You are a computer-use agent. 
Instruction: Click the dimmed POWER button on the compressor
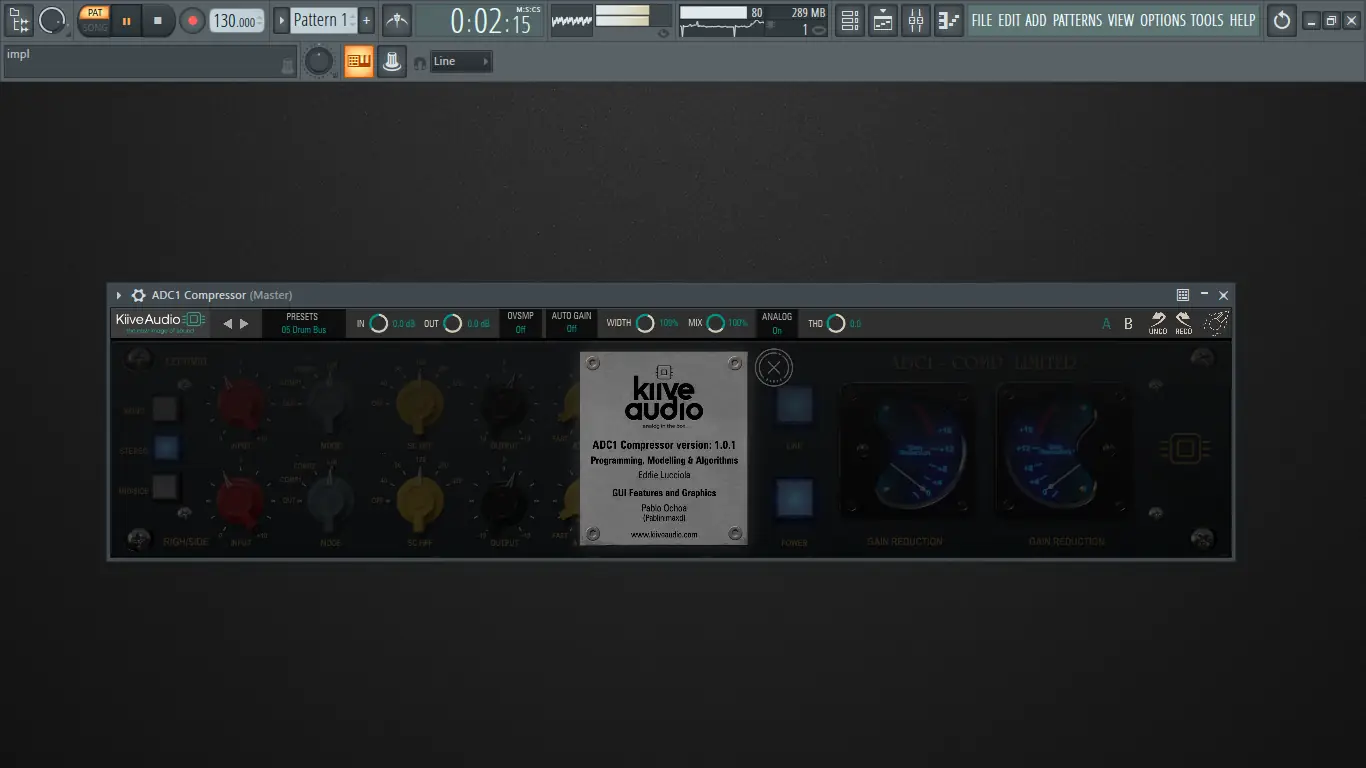(795, 499)
